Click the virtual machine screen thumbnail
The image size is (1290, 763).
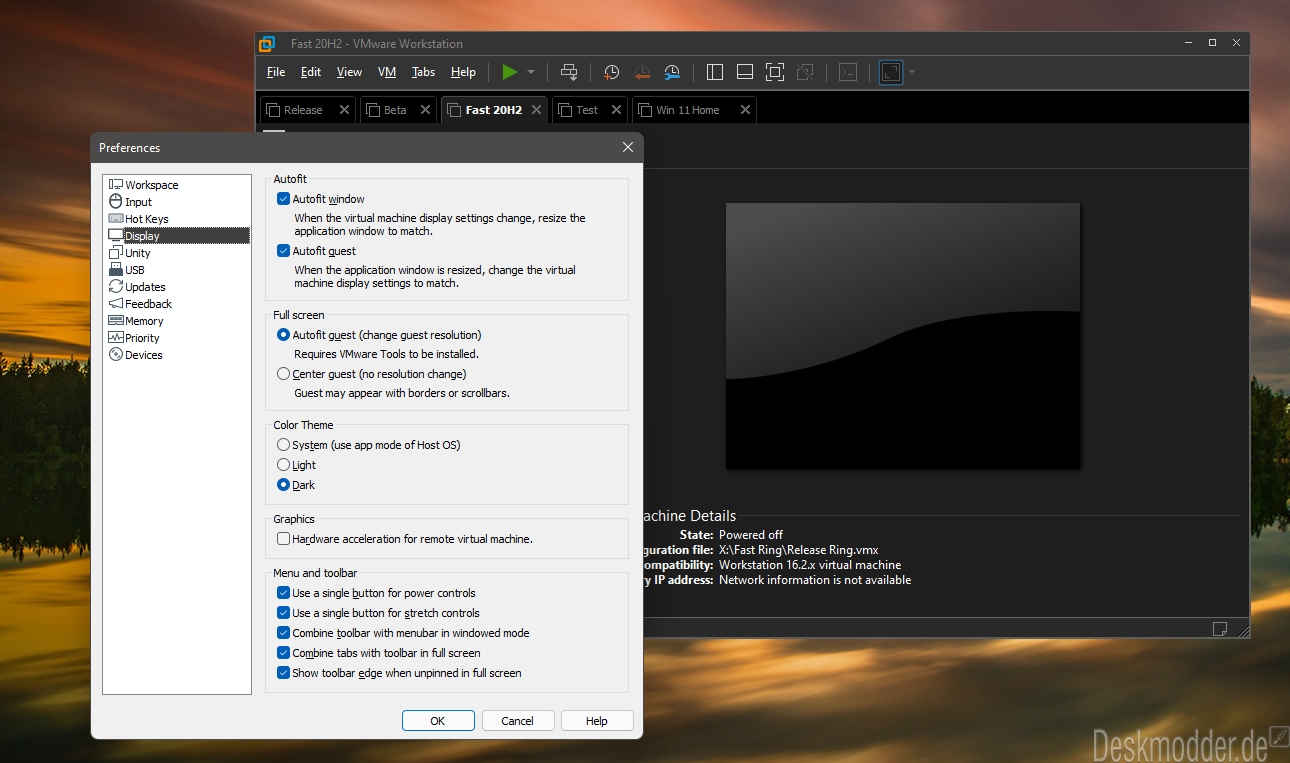pyautogui.click(x=903, y=336)
